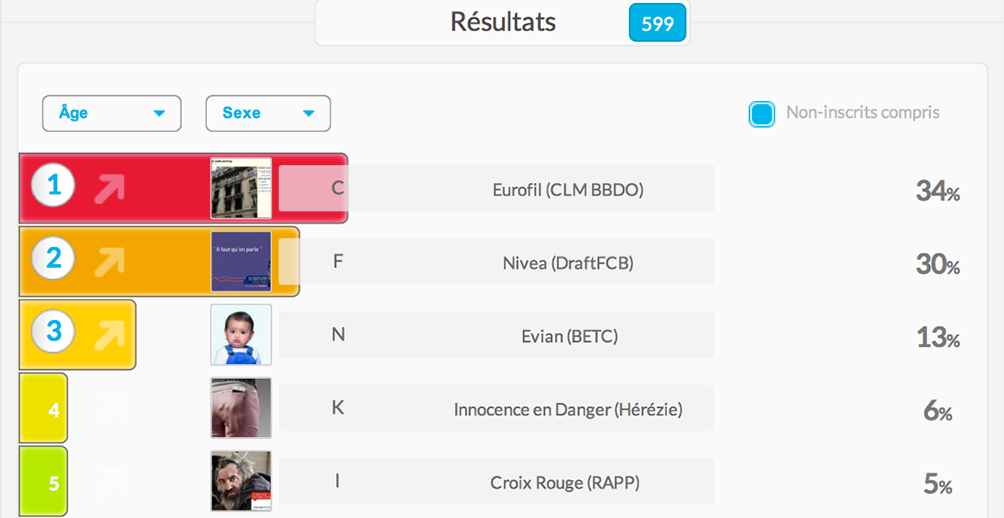Click the red 34% progress bar
1004x518 pixels.
pos(183,188)
